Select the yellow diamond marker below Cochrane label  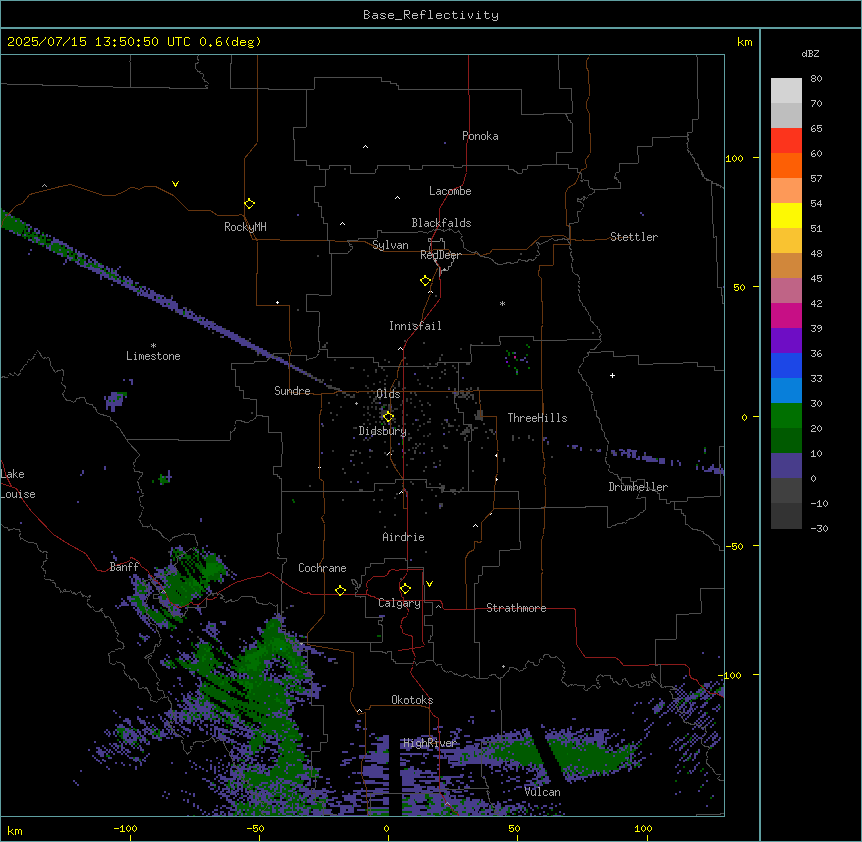[x=340, y=590]
